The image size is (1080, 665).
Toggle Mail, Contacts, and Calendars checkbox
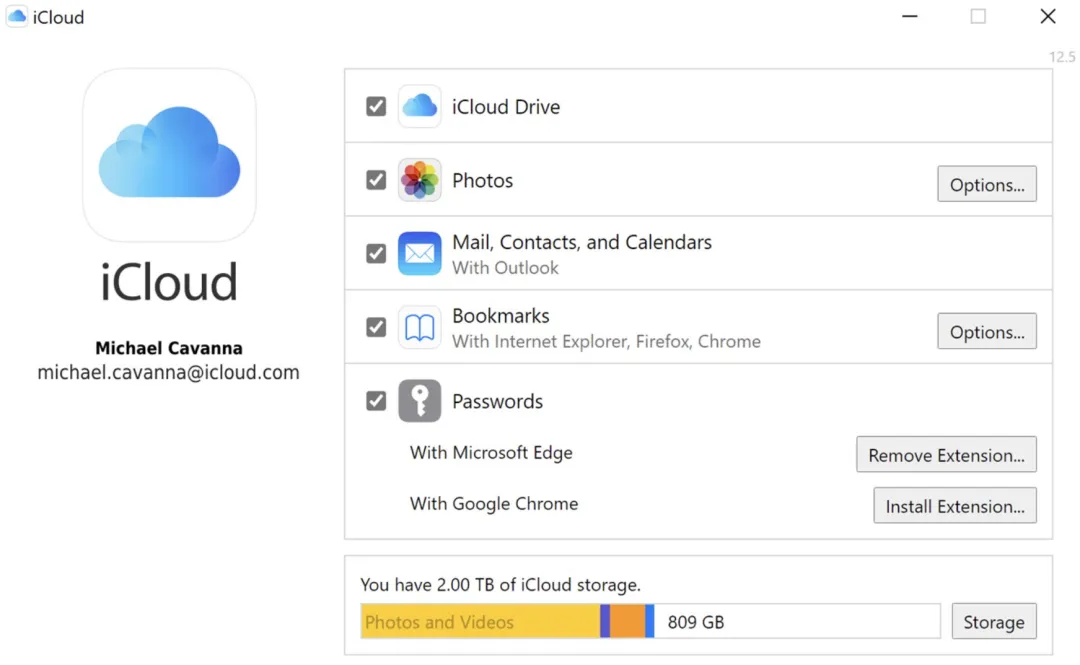coord(376,254)
